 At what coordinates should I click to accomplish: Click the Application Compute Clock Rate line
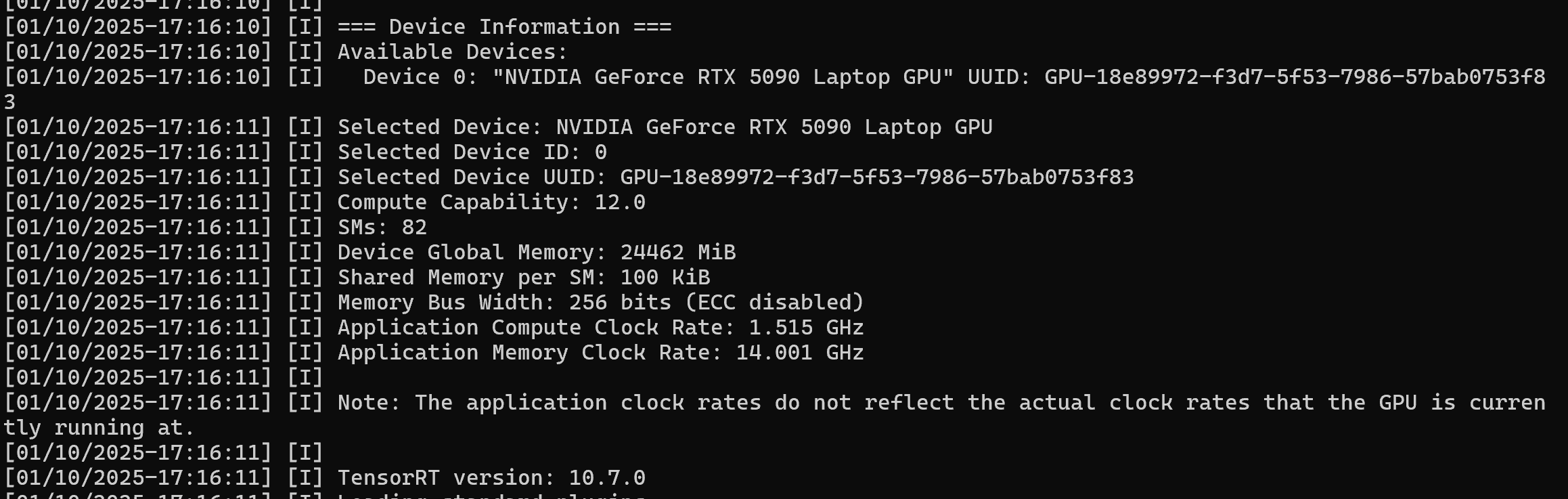coord(600,328)
